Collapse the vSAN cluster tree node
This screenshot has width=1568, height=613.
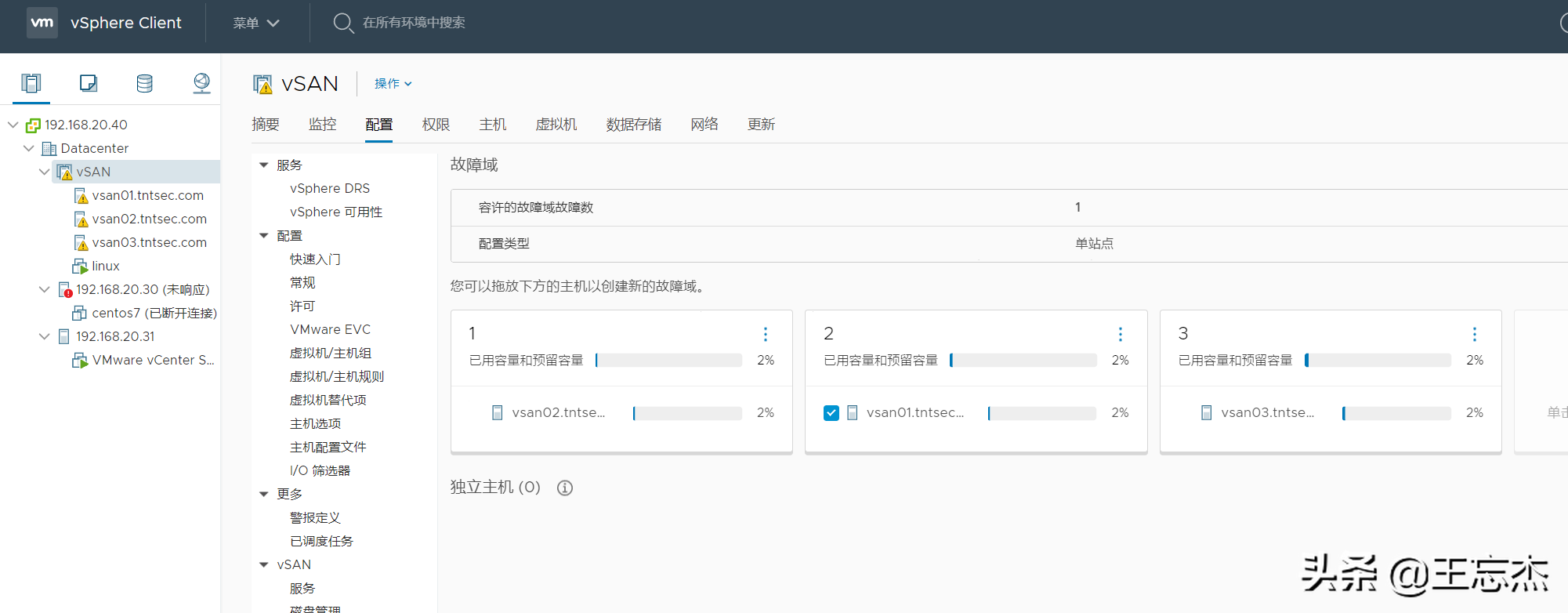point(45,172)
